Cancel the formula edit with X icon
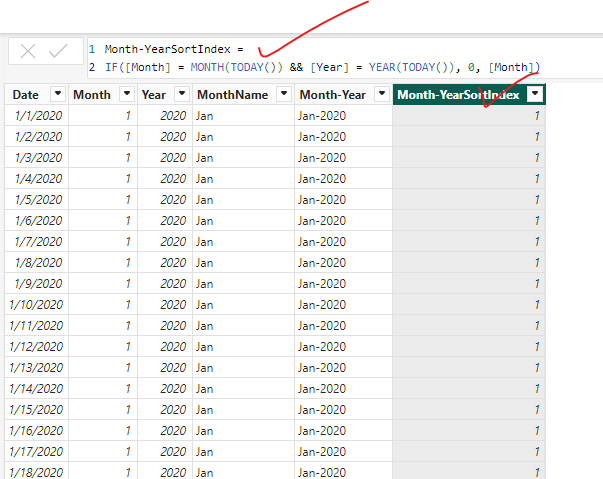Image resolution: width=603 pixels, height=479 pixels. pyautogui.click(x=28, y=51)
